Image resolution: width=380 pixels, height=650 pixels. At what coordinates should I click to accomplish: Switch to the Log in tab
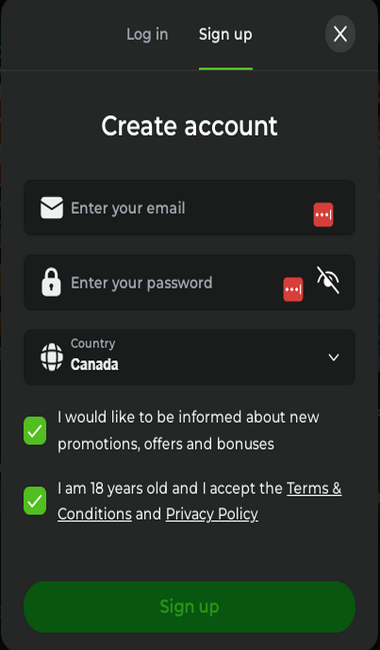pos(147,34)
